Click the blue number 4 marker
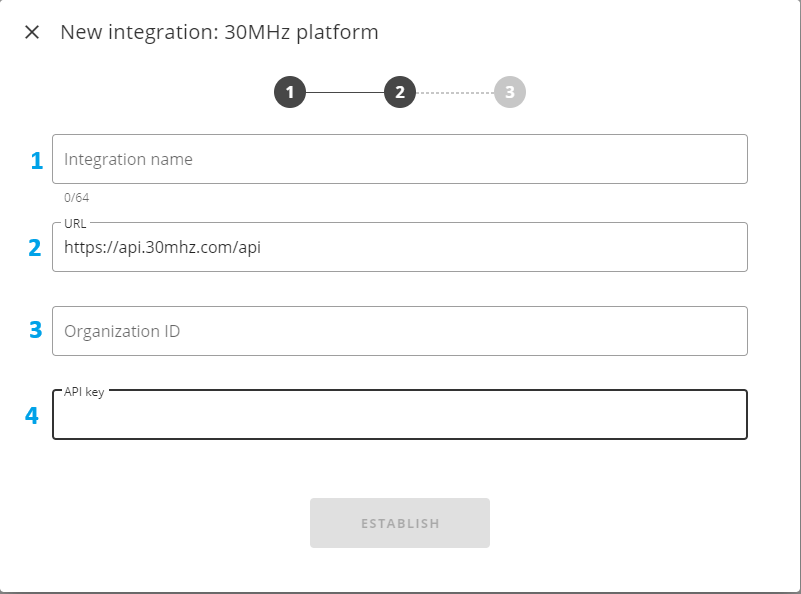This screenshot has width=801, height=594. point(32,416)
